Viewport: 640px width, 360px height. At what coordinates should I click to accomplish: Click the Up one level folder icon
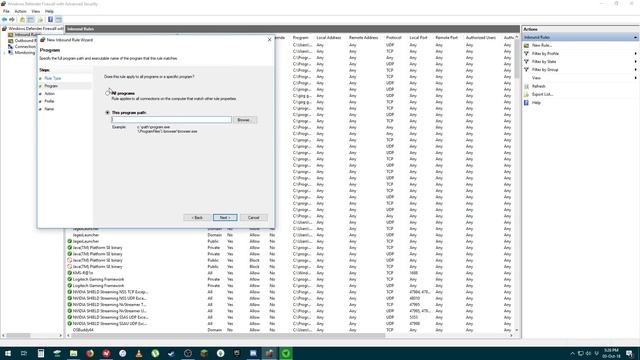click(x=22, y=20)
